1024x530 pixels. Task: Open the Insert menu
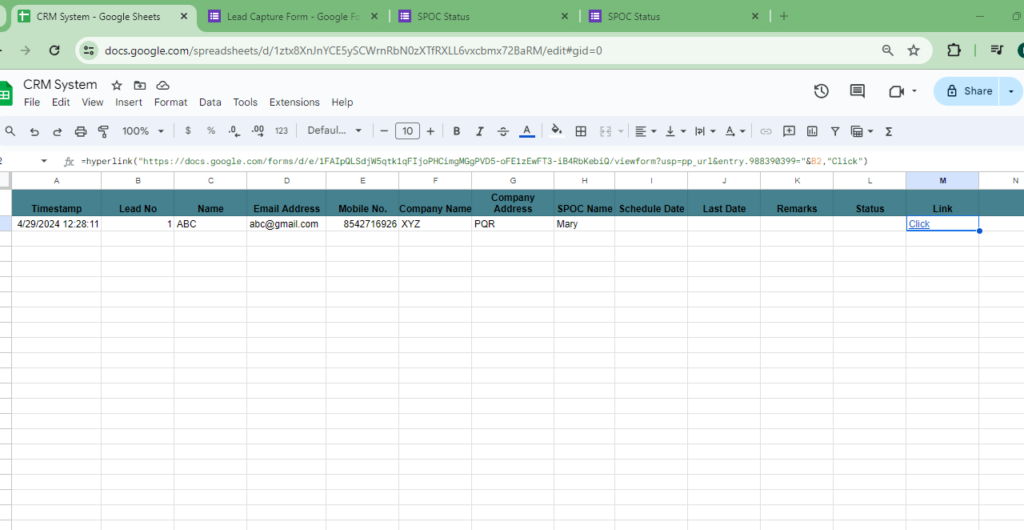coord(129,102)
